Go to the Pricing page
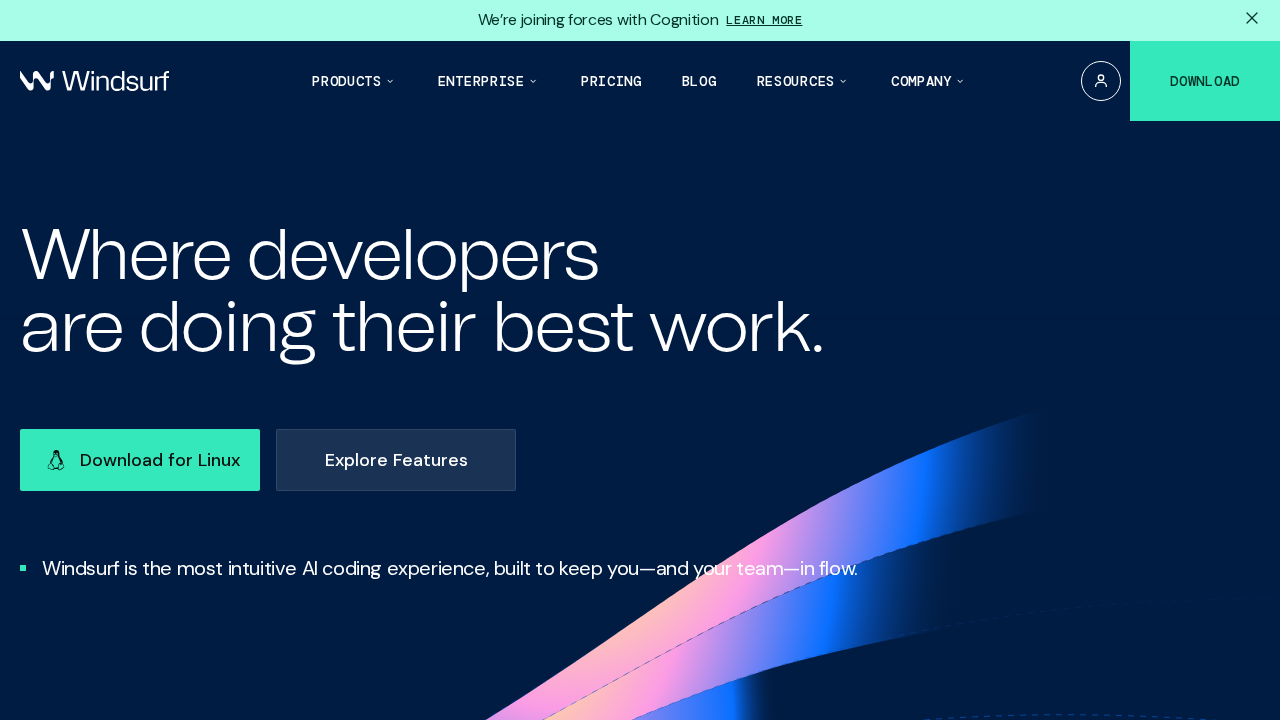 (x=611, y=81)
